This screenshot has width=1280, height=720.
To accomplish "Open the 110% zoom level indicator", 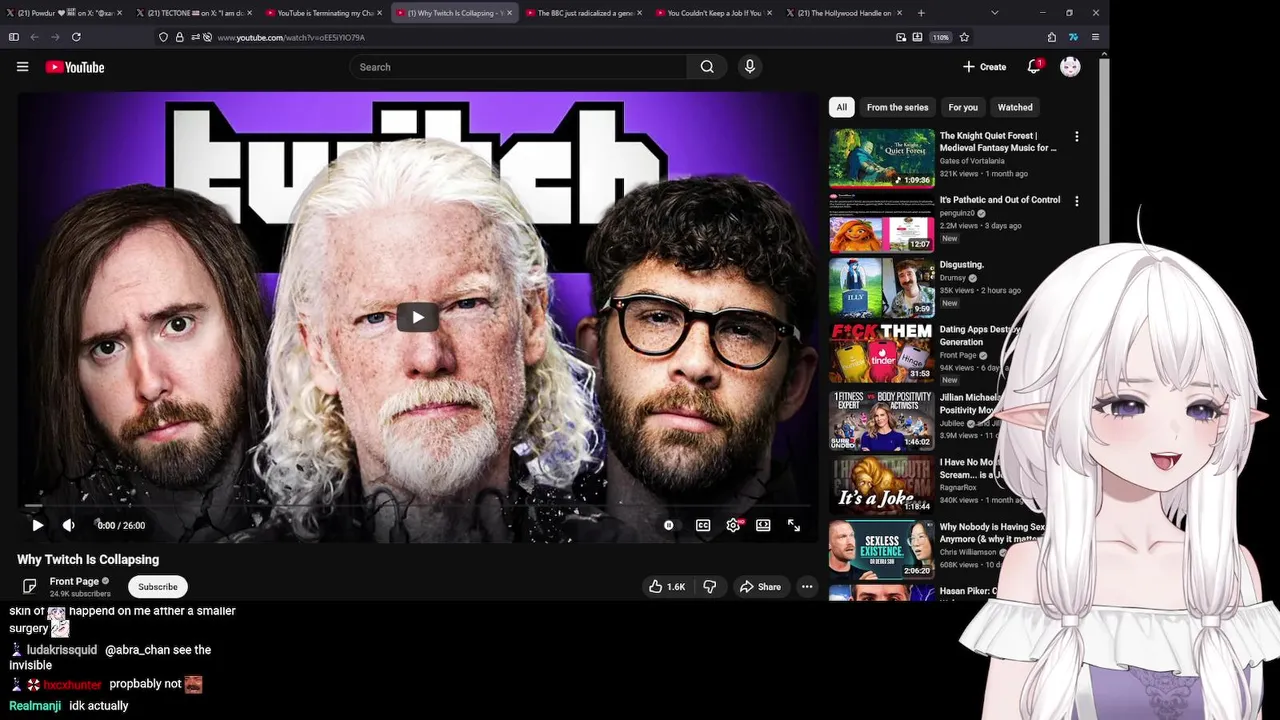I will click(x=941, y=37).
